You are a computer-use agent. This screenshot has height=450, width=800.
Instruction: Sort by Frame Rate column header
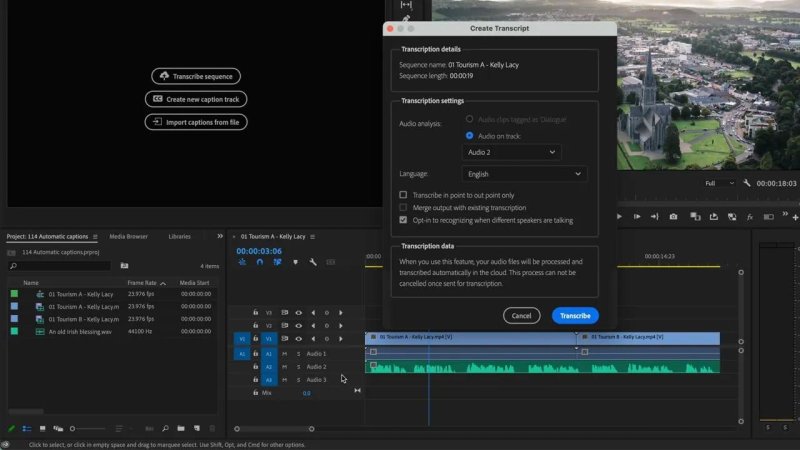(142, 283)
